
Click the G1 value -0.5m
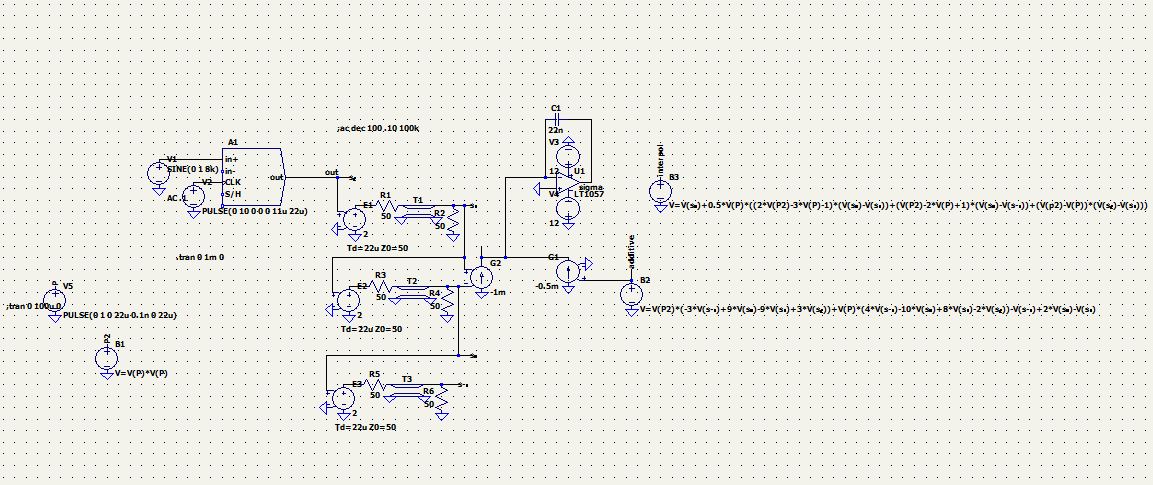coord(546,287)
